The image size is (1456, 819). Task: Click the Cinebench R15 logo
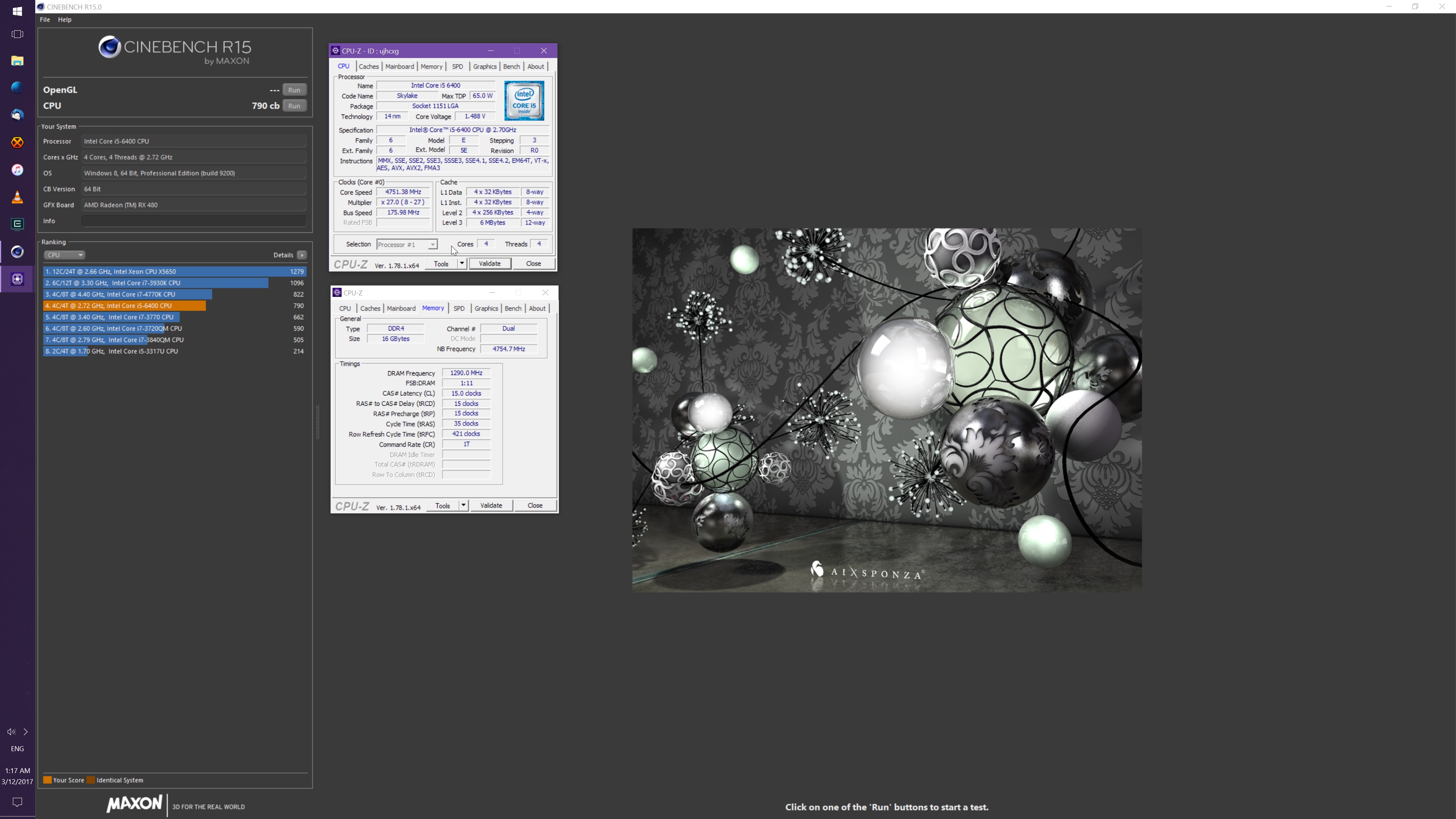click(175, 50)
